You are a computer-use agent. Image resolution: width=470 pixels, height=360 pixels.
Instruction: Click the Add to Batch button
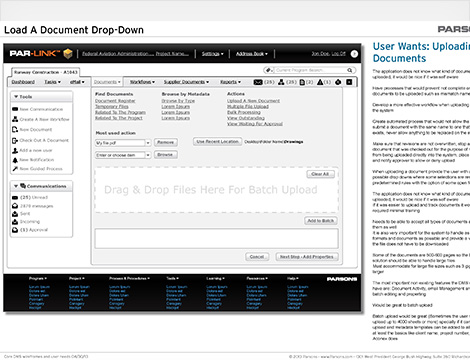[x=321, y=221]
